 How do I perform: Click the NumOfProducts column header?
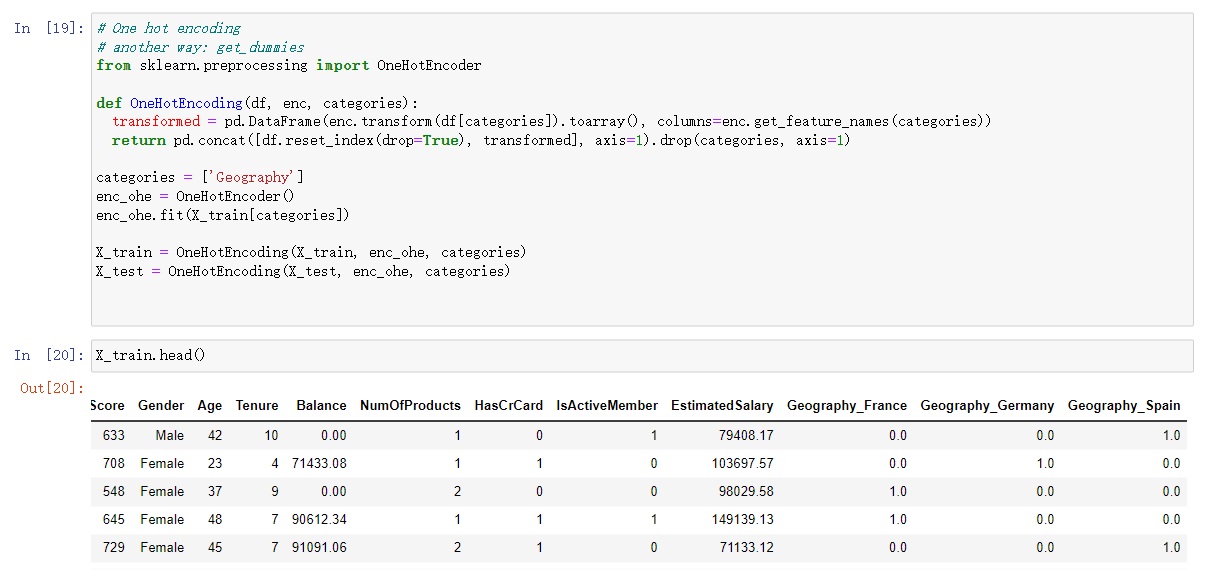pyautogui.click(x=410, y=405)
